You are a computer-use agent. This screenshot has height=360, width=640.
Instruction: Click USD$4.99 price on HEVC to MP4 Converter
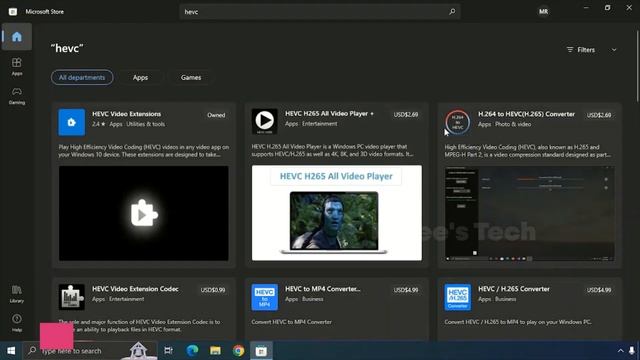[x=406, y=290]
